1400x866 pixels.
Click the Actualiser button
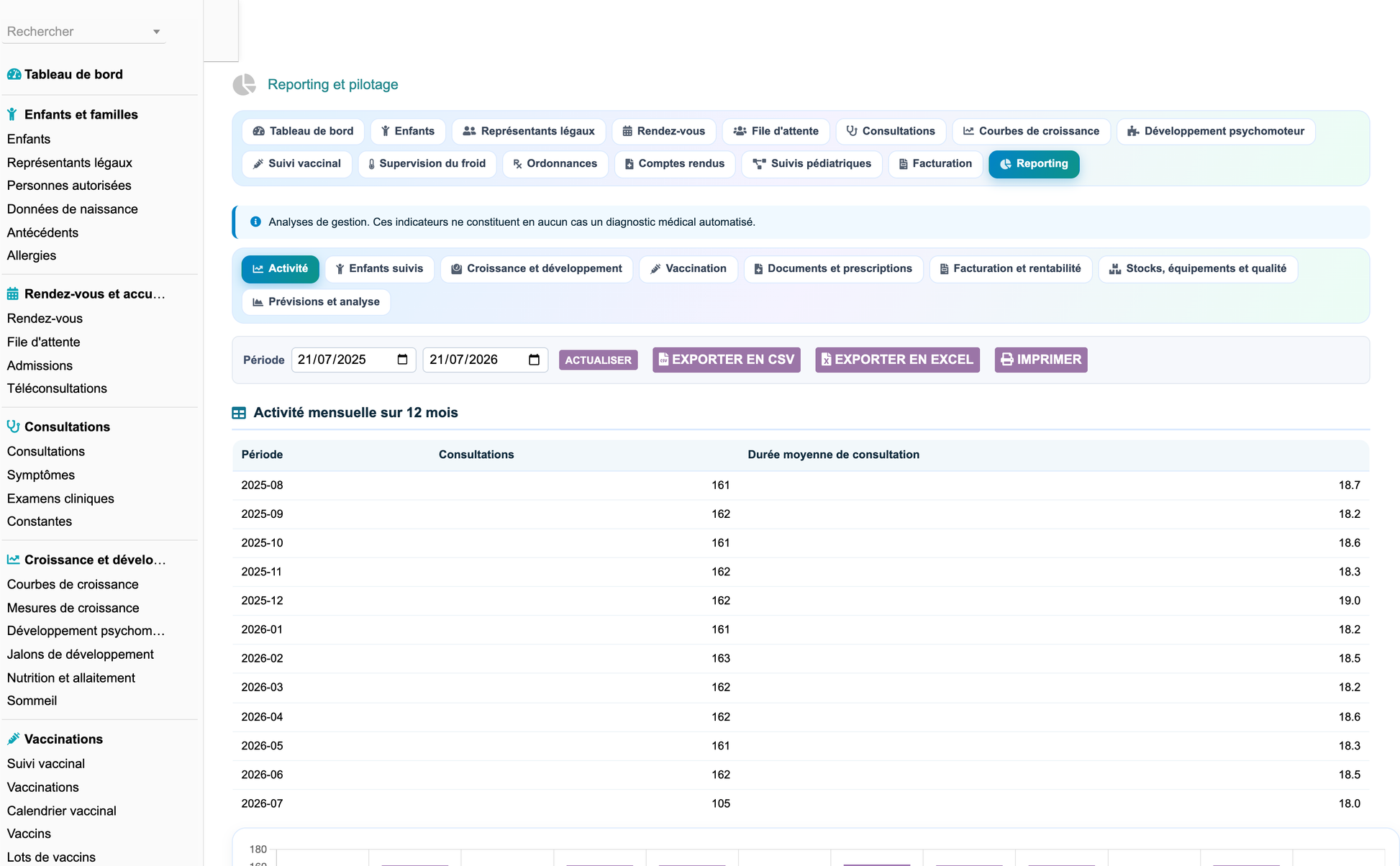point(598,360)
